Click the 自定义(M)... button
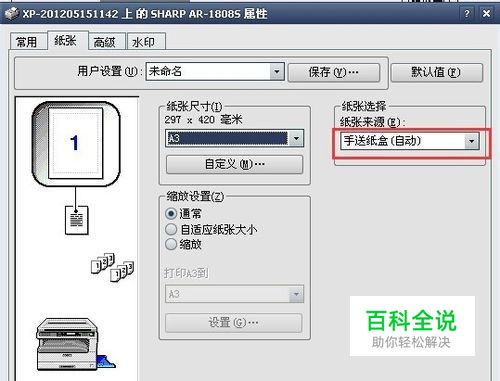500x381 pixels. click(234, 164)
